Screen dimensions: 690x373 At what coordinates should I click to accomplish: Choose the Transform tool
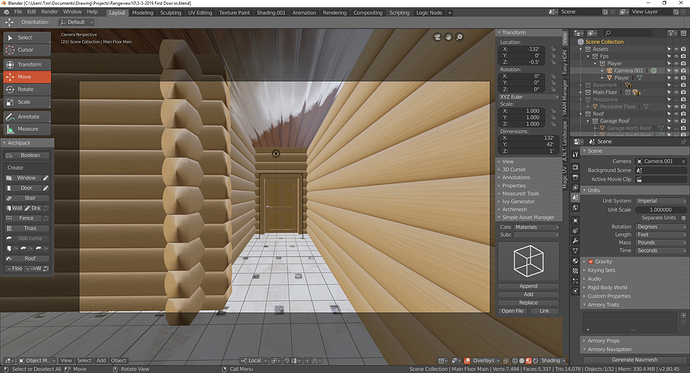click(x=27, y=64)
